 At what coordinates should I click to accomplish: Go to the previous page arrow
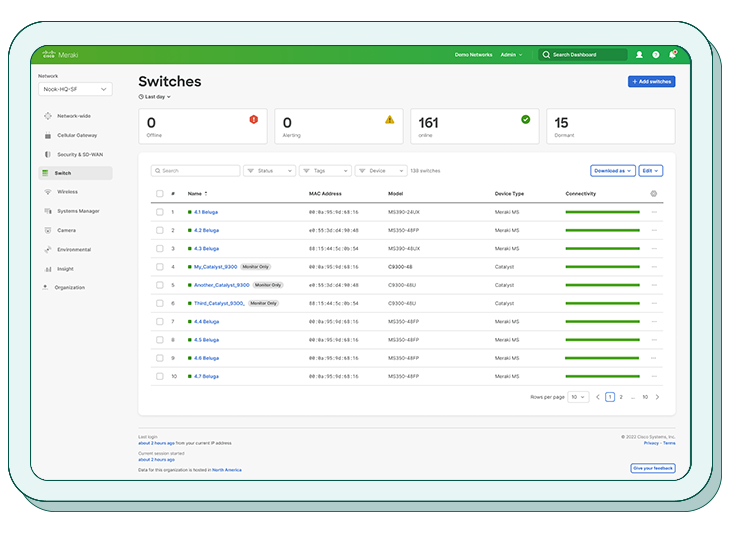[598, 397]
